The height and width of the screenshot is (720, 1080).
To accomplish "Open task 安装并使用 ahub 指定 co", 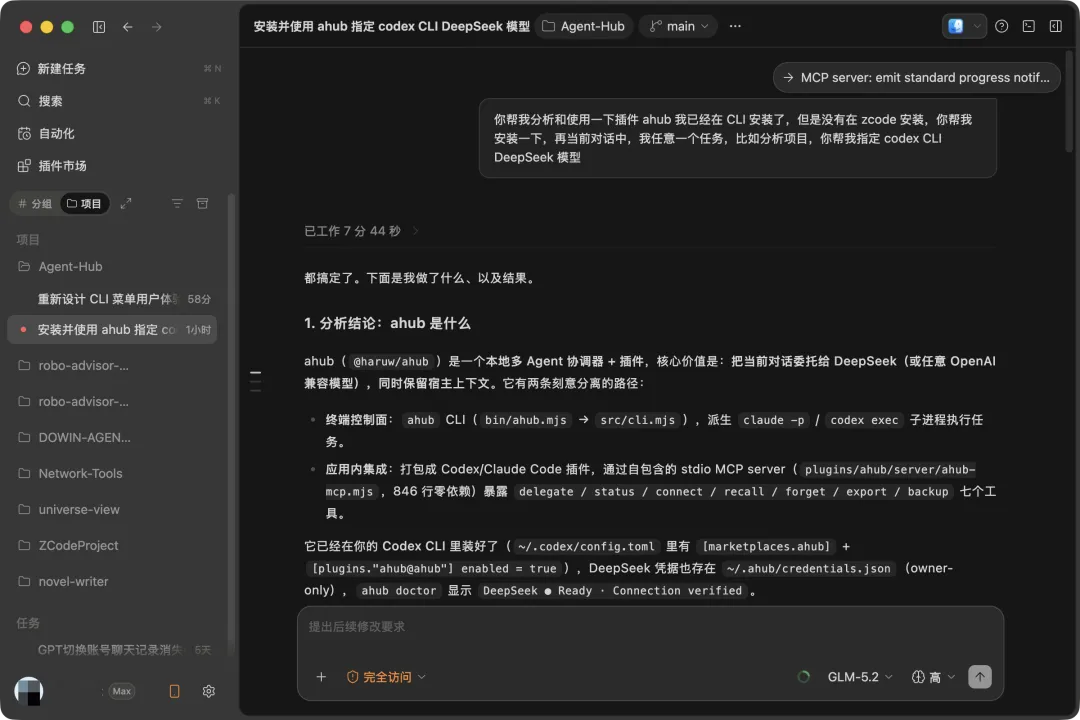I will click(x=112, y=329).
